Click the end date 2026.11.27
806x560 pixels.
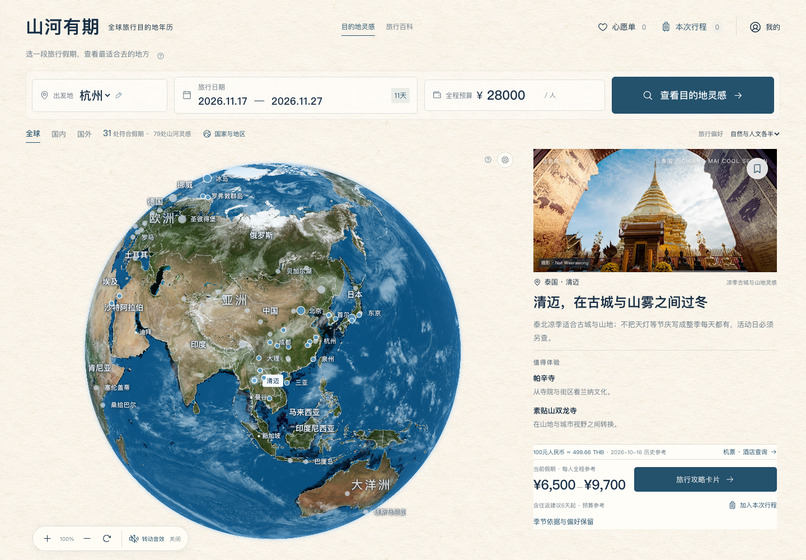(297, 101)
